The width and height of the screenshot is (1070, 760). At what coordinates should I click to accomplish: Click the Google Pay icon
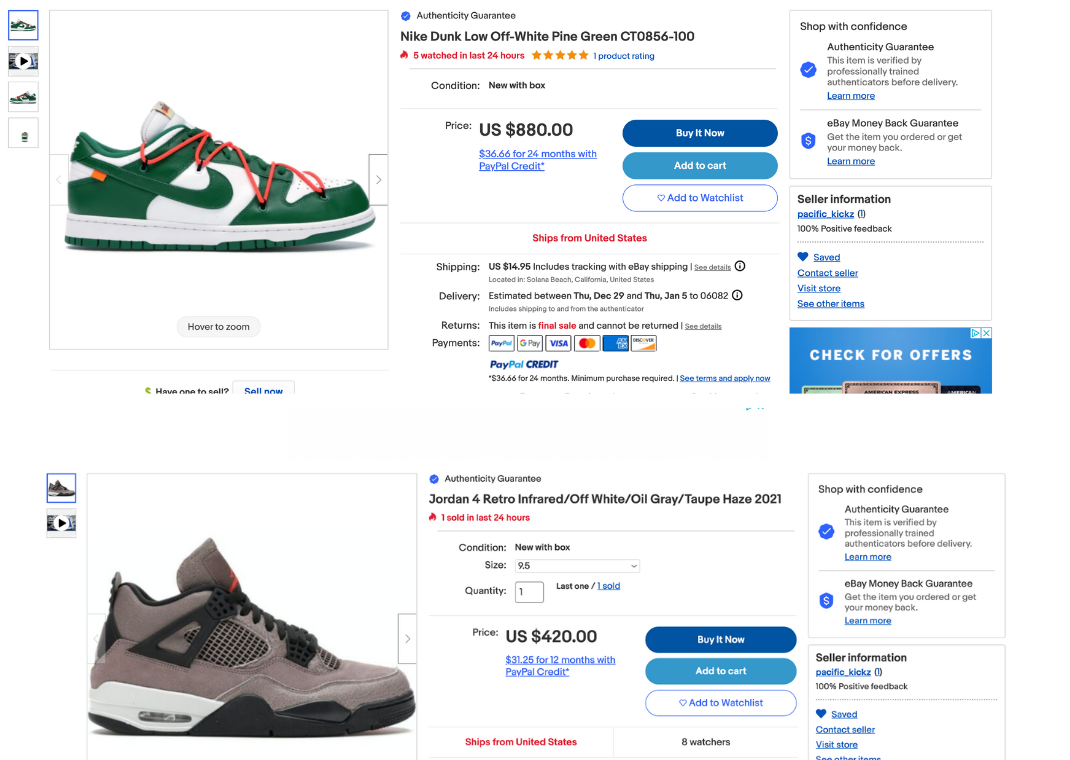click(530, 343)
